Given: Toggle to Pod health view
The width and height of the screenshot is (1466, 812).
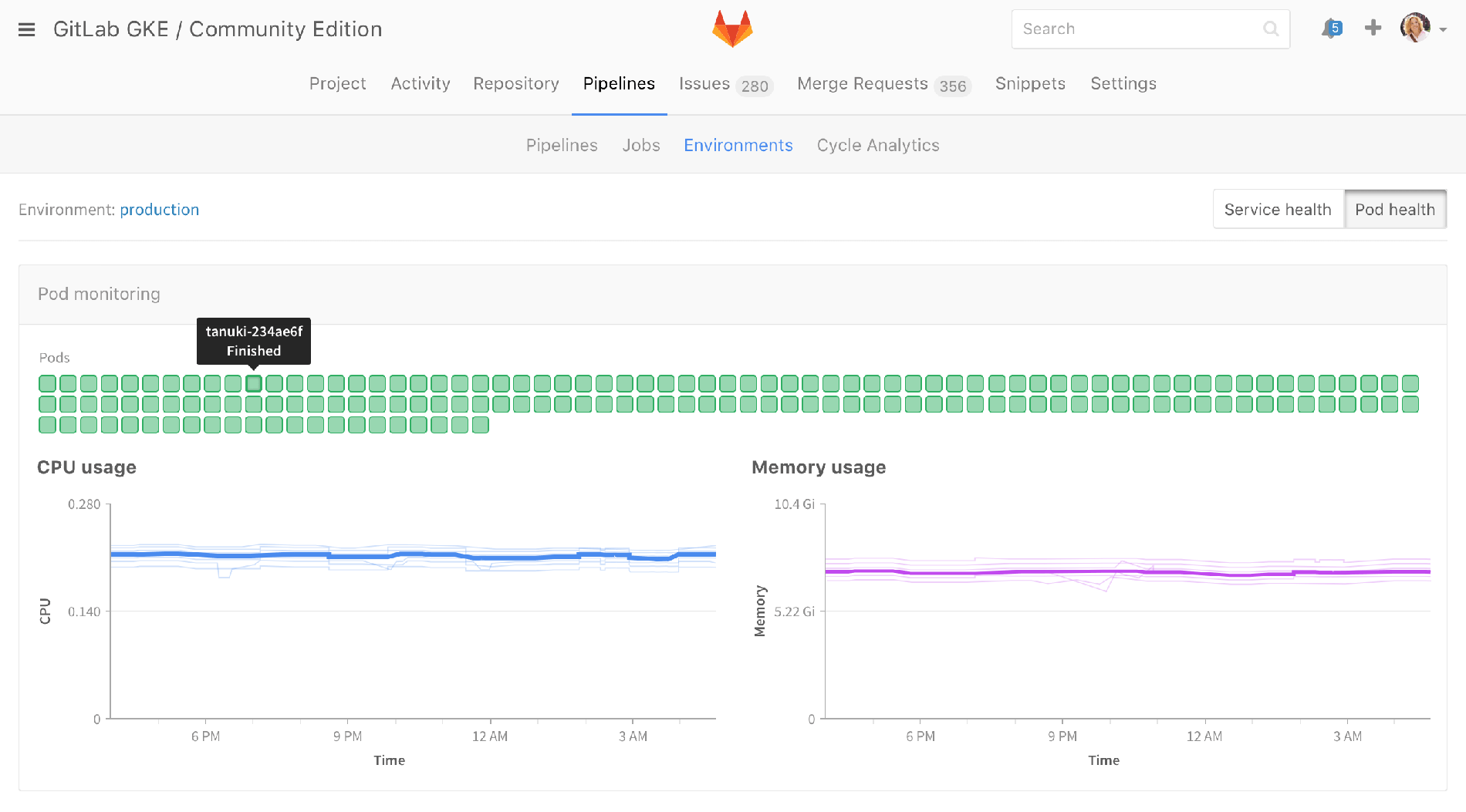Looking at the screenshot, I should [1395, 210].
